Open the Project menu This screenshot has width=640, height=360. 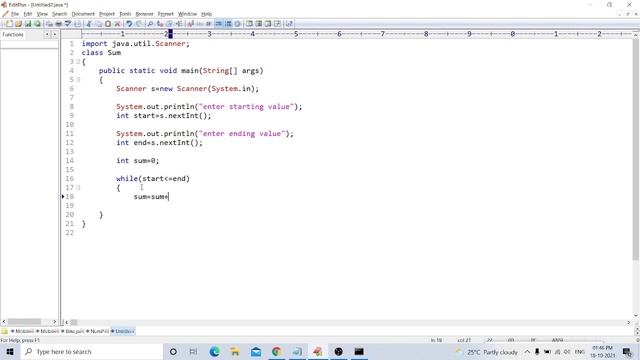(107, 14)
